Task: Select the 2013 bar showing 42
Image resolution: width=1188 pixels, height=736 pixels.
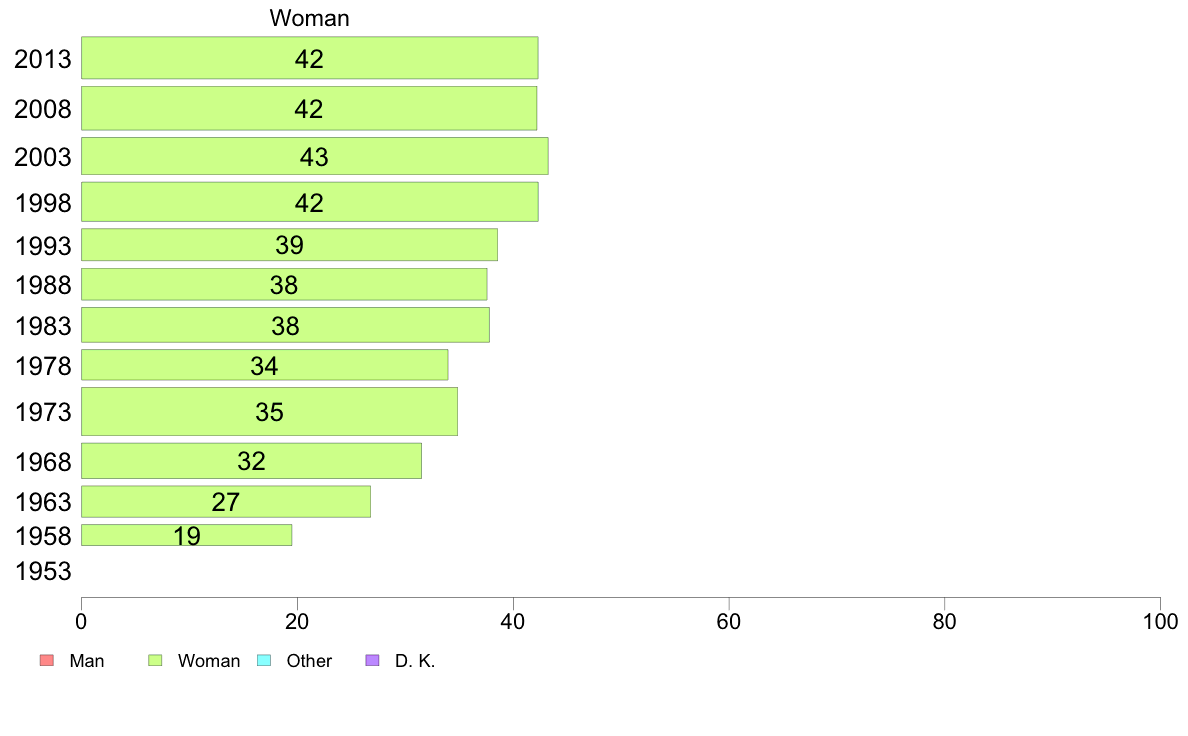Action: pos(310,58)
